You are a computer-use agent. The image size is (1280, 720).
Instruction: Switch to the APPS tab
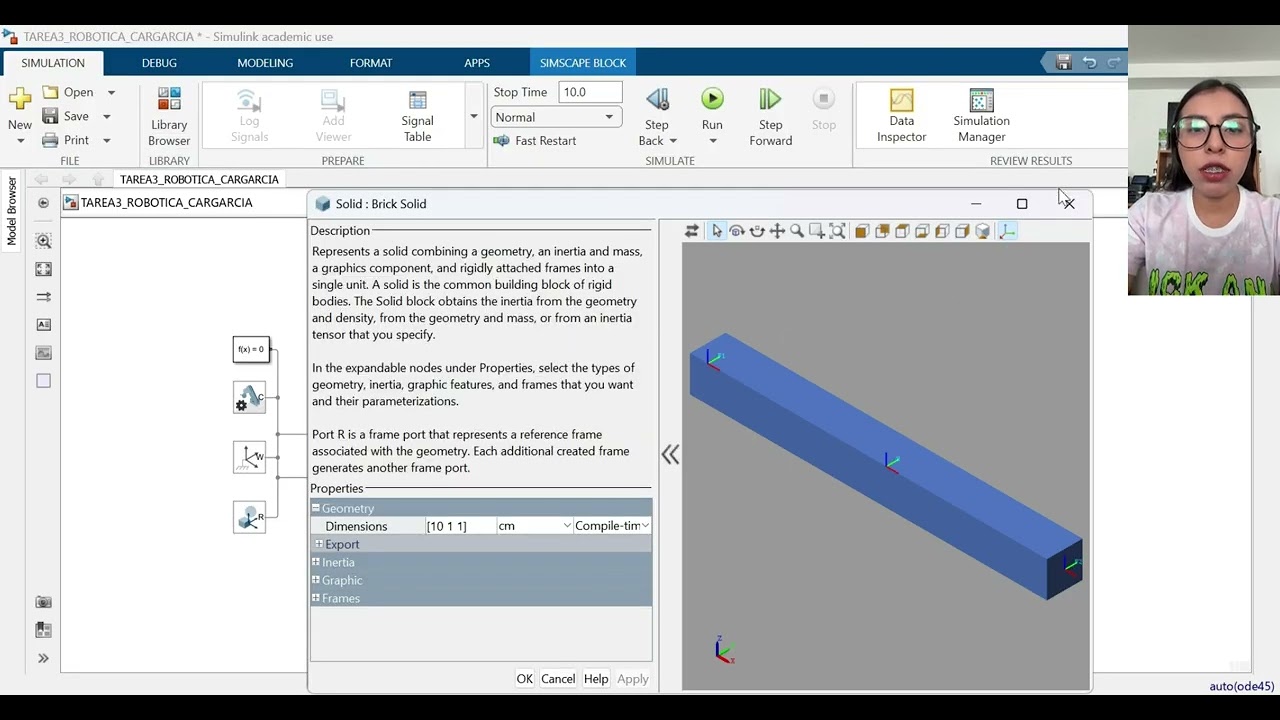click(477, 63)
